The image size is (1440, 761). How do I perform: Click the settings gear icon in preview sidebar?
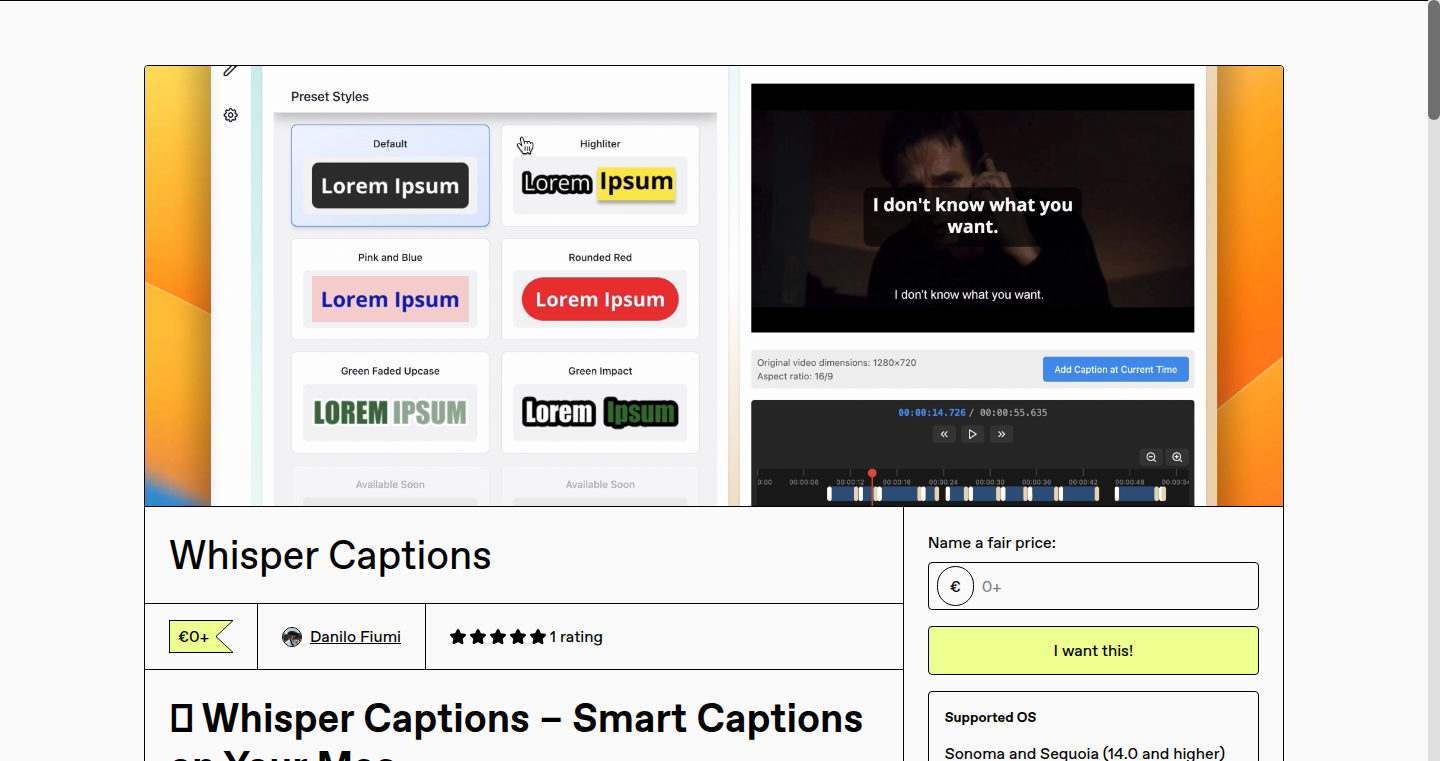pyautogui.click(x=231, y=115)
